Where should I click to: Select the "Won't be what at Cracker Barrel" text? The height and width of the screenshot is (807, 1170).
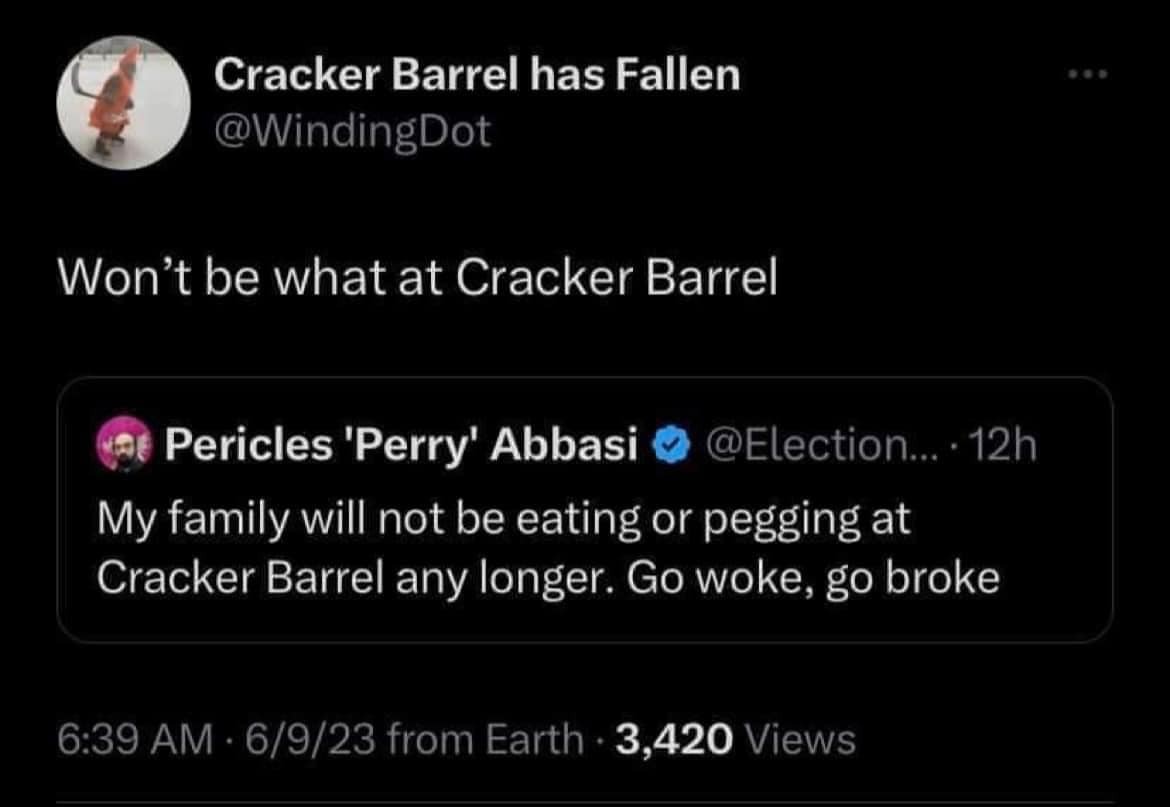pyautogui.click(x=416, y=281)
